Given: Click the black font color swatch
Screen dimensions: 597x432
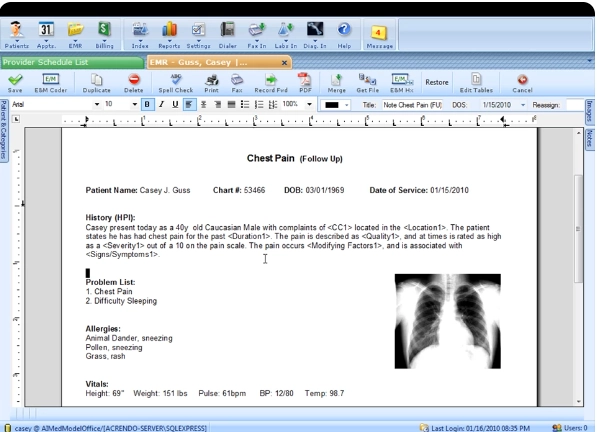Looking at the screenshot, I should [332, 105].
